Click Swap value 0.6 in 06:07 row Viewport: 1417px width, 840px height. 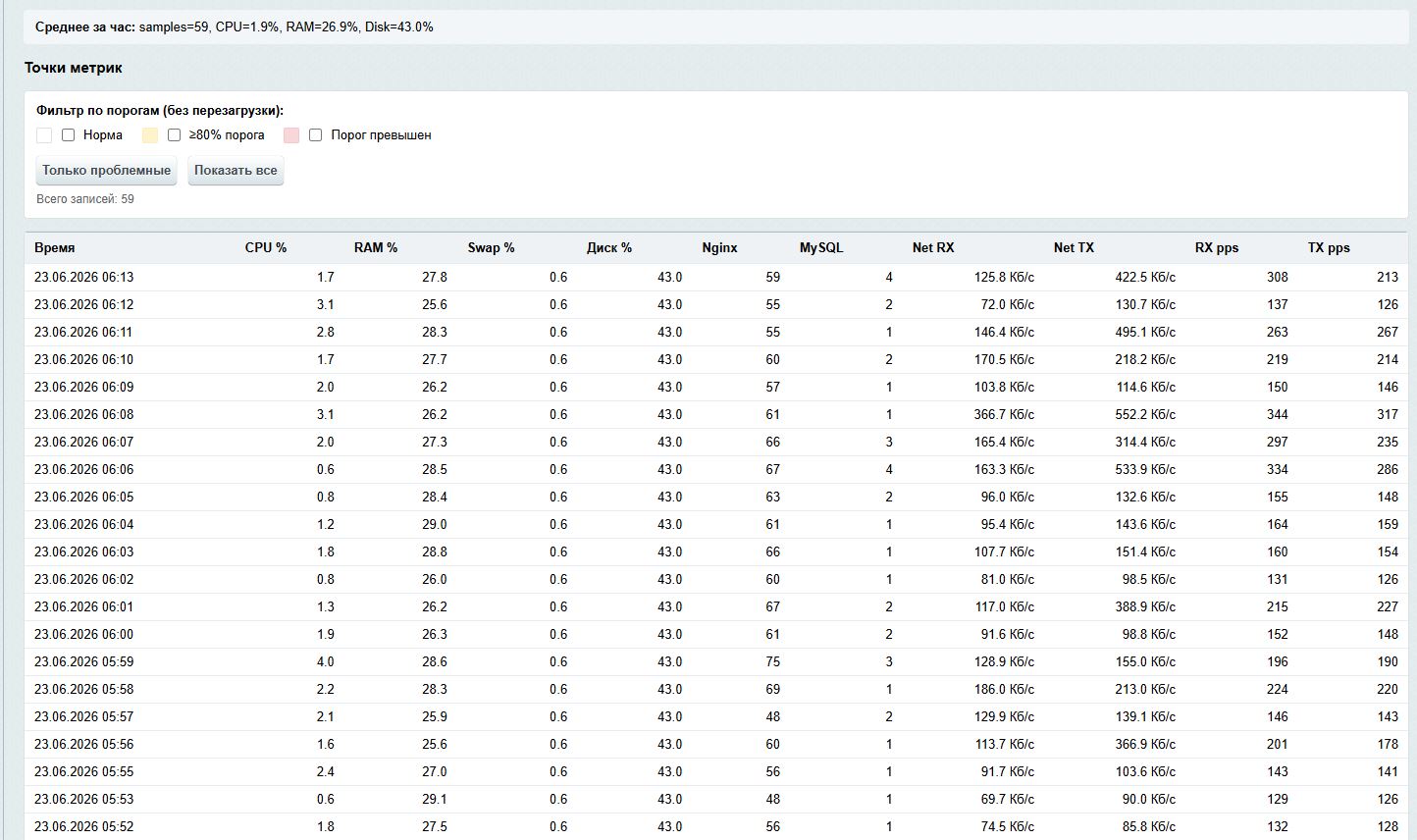tap(558, 443)
